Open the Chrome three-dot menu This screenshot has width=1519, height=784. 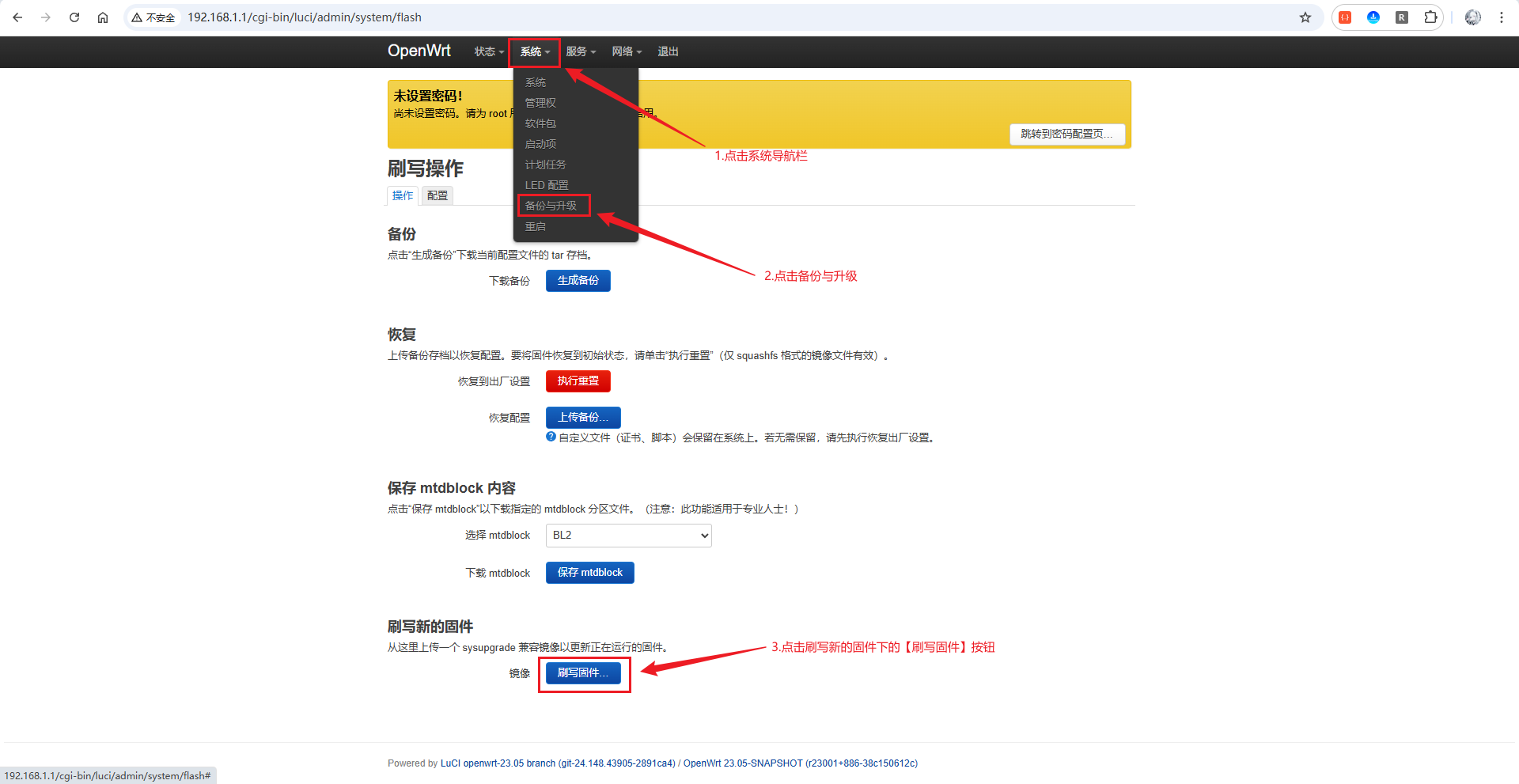click(1501, 17)
